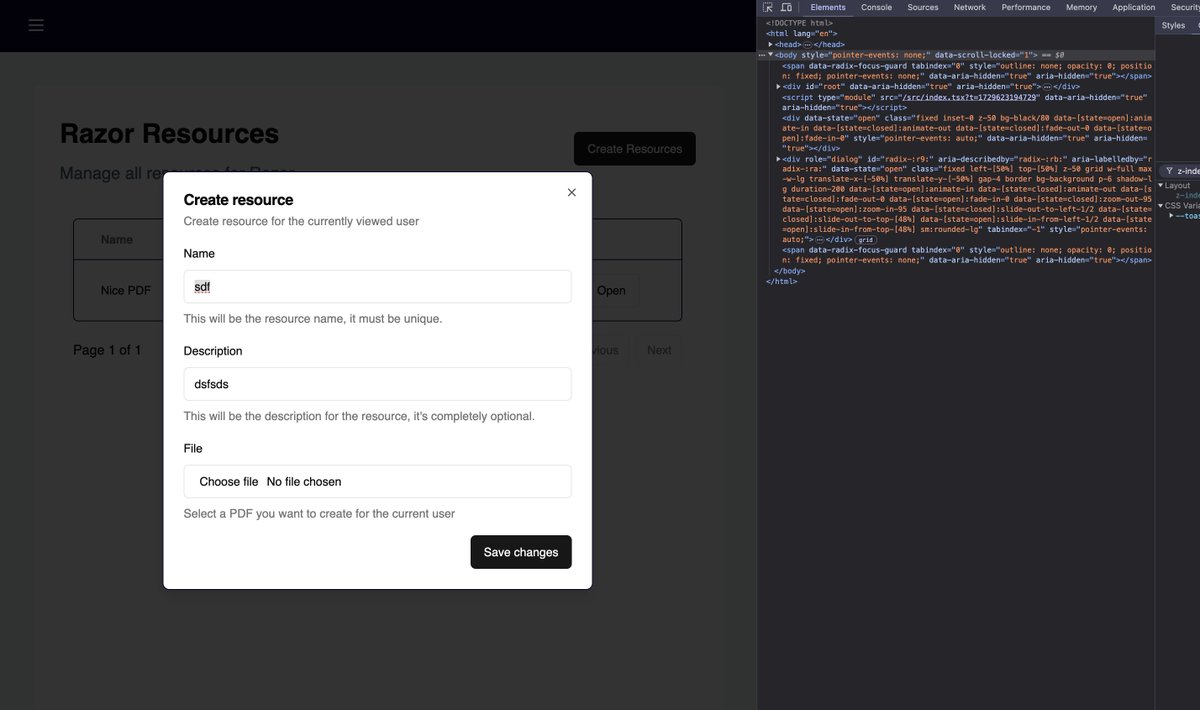Viewport: 1200px width, 710px height.
Task: Click the No file chosen text
Action: click(x=304, y=481)
